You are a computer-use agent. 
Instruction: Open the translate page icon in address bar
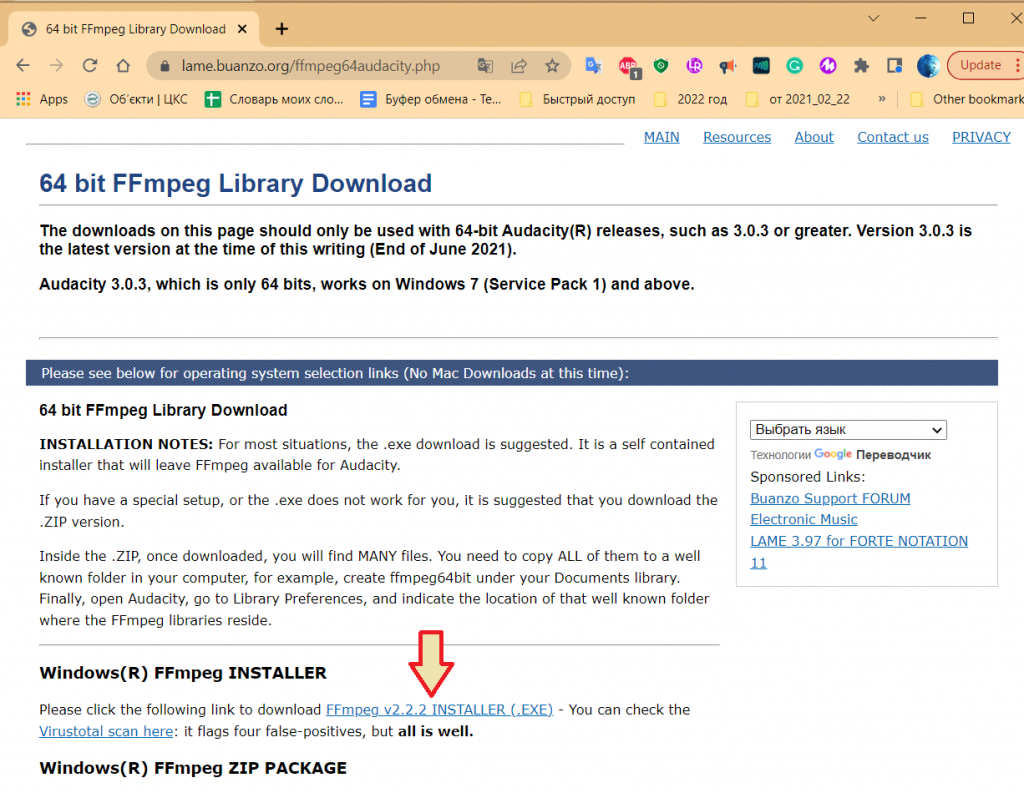[x=485, y=65]
